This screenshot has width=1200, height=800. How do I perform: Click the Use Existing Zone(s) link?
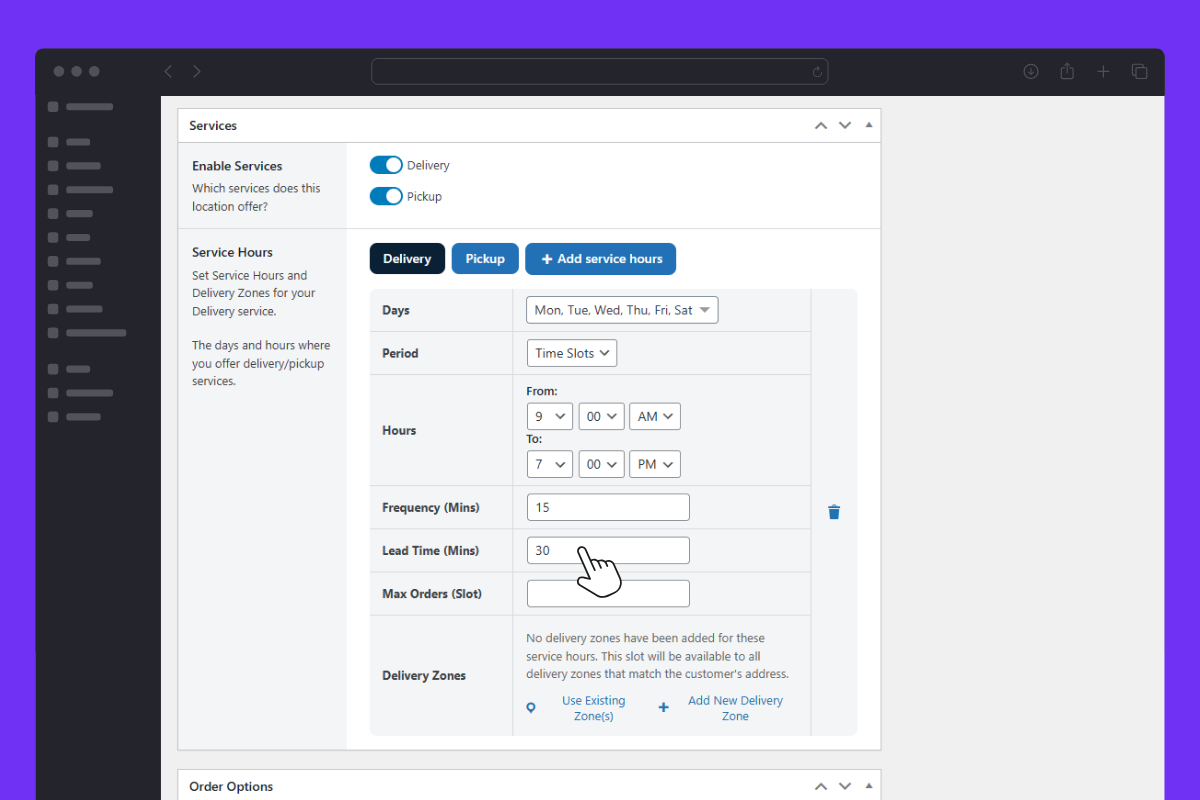coord(593,708)
